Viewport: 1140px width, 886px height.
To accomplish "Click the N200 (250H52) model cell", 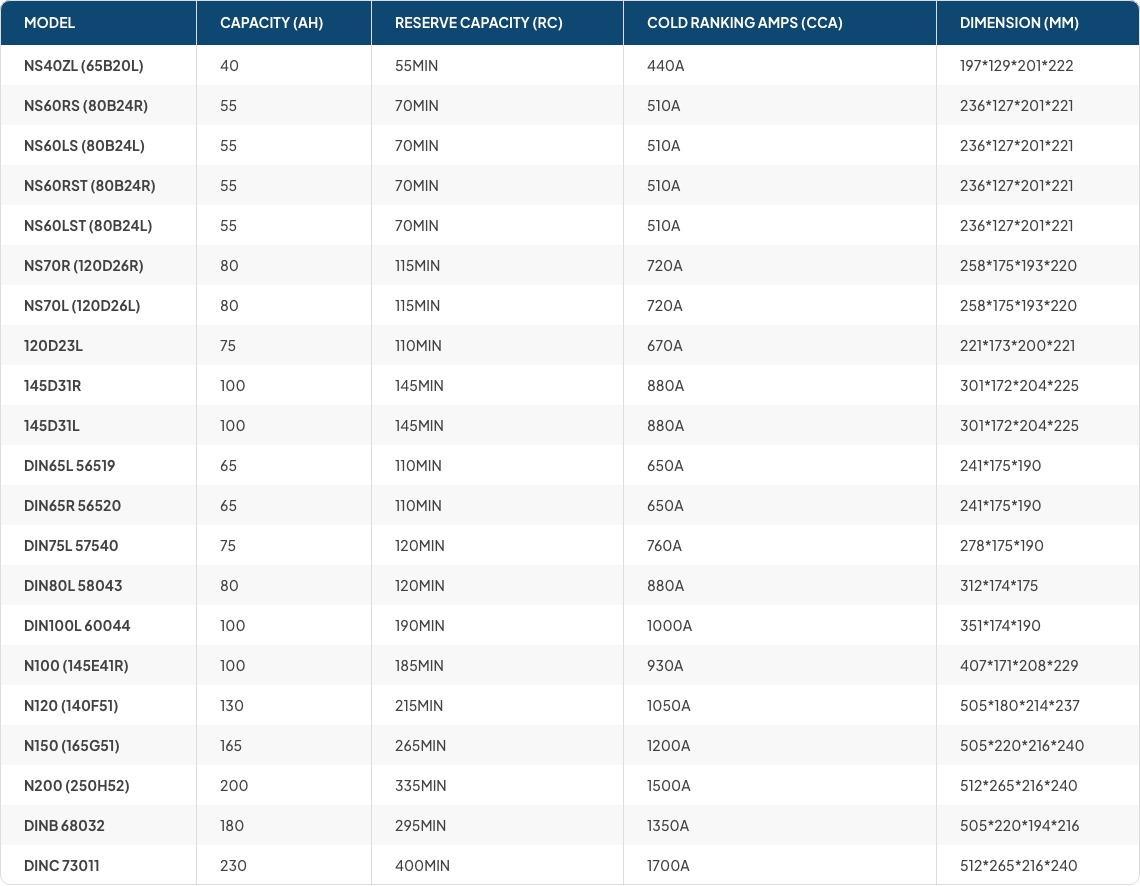I will point(76,786).
